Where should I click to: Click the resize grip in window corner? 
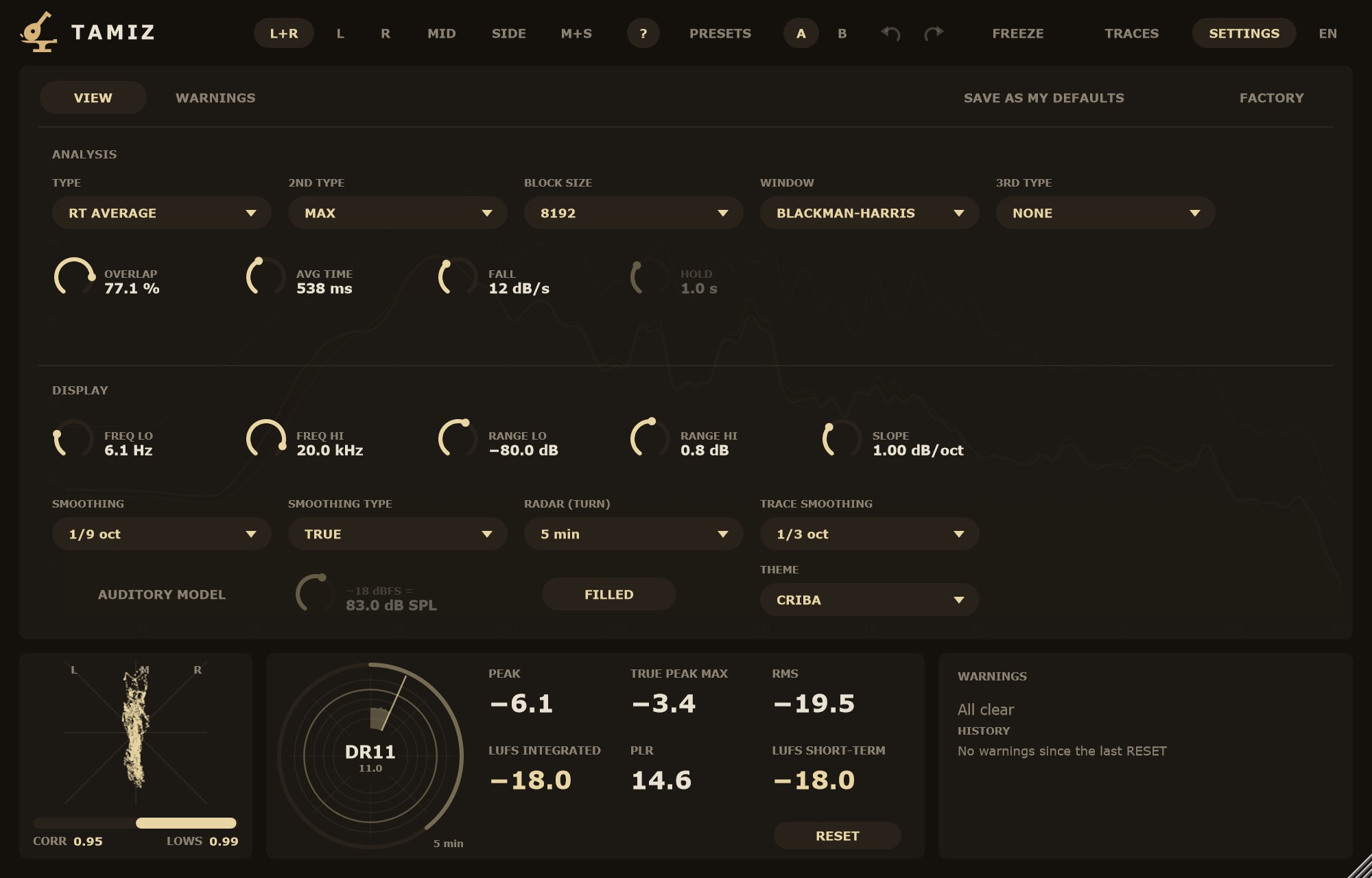click(1360, 866)
